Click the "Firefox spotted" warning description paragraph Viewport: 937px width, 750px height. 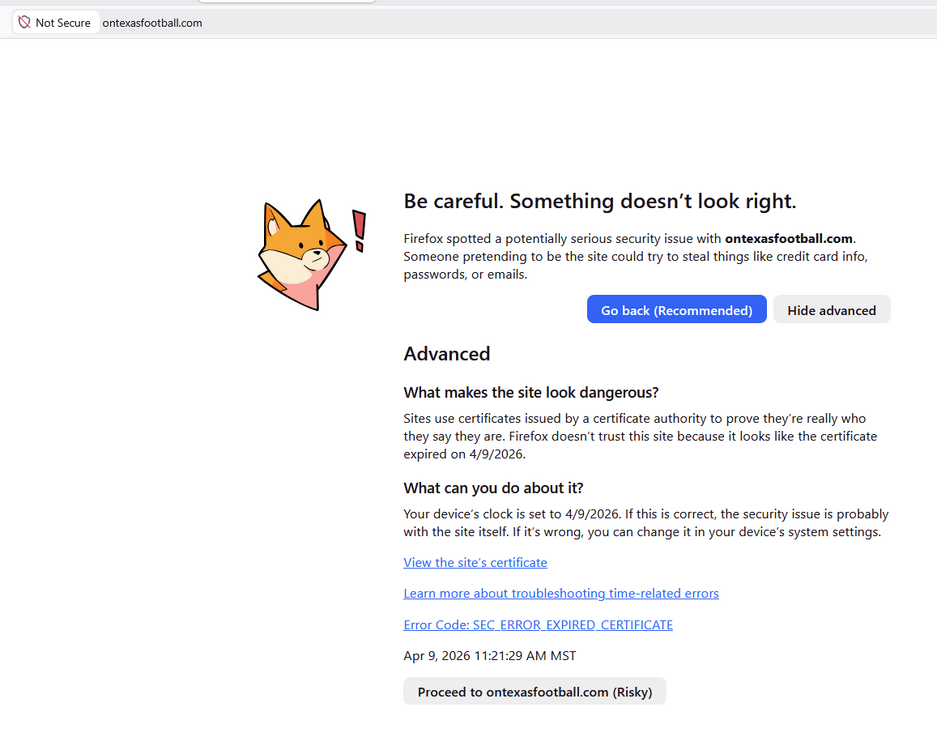(x=634, y=256)
